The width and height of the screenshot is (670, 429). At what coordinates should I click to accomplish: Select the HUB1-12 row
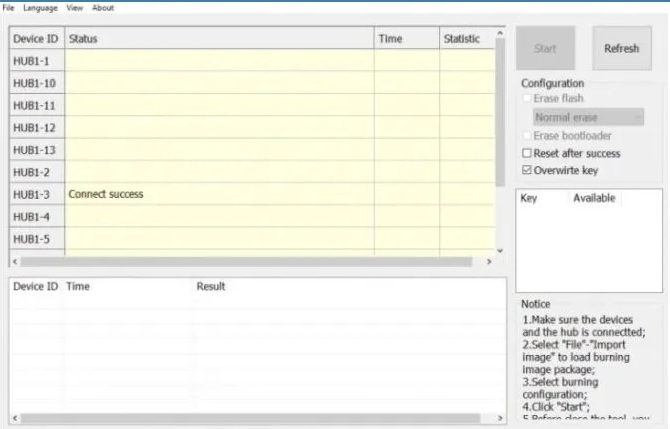tap(252, 127)
